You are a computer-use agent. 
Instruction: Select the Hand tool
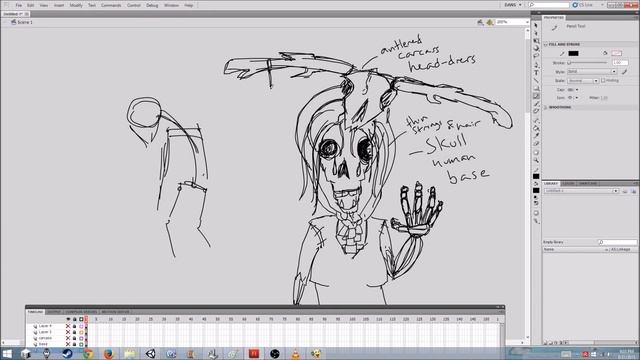(x=536, y=153)
